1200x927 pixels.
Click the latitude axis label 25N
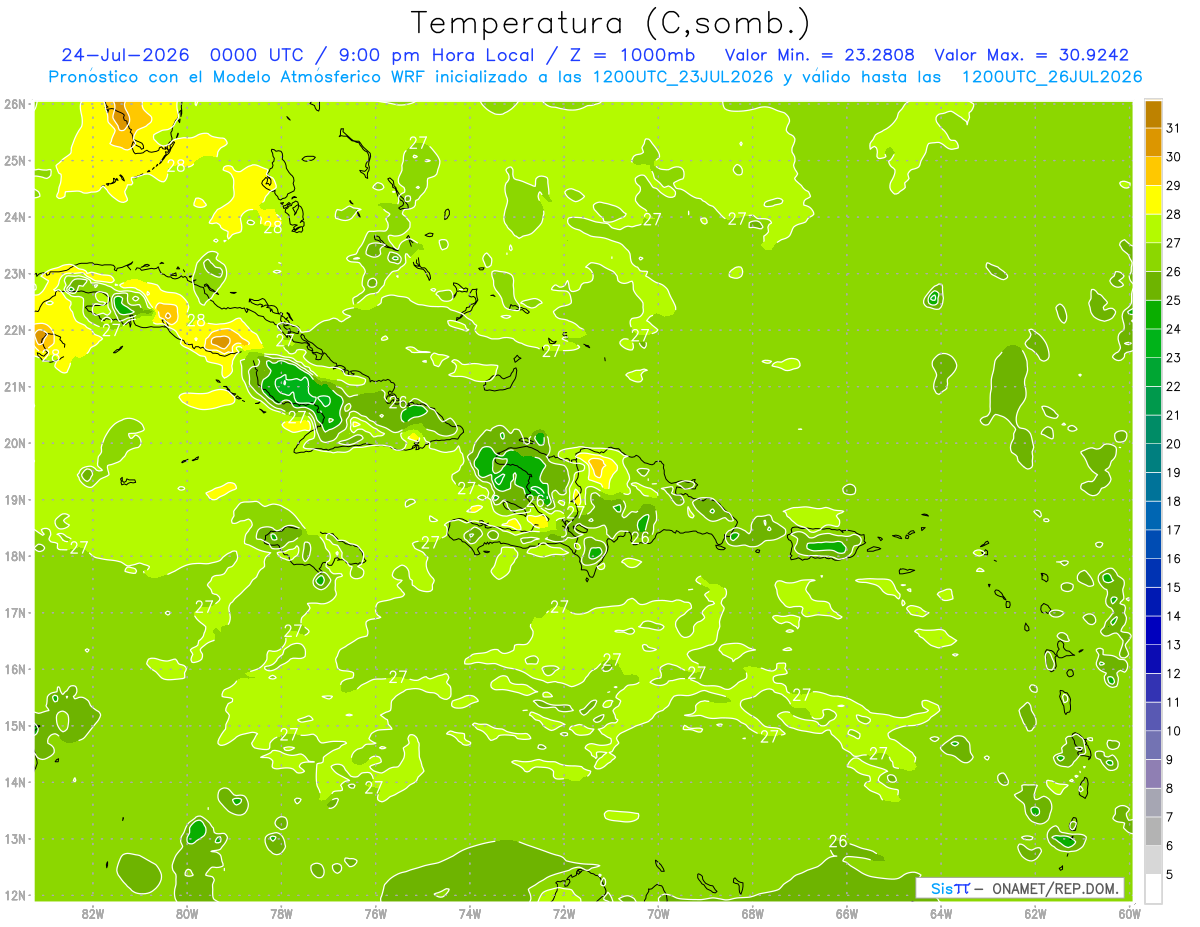point(14,160)
